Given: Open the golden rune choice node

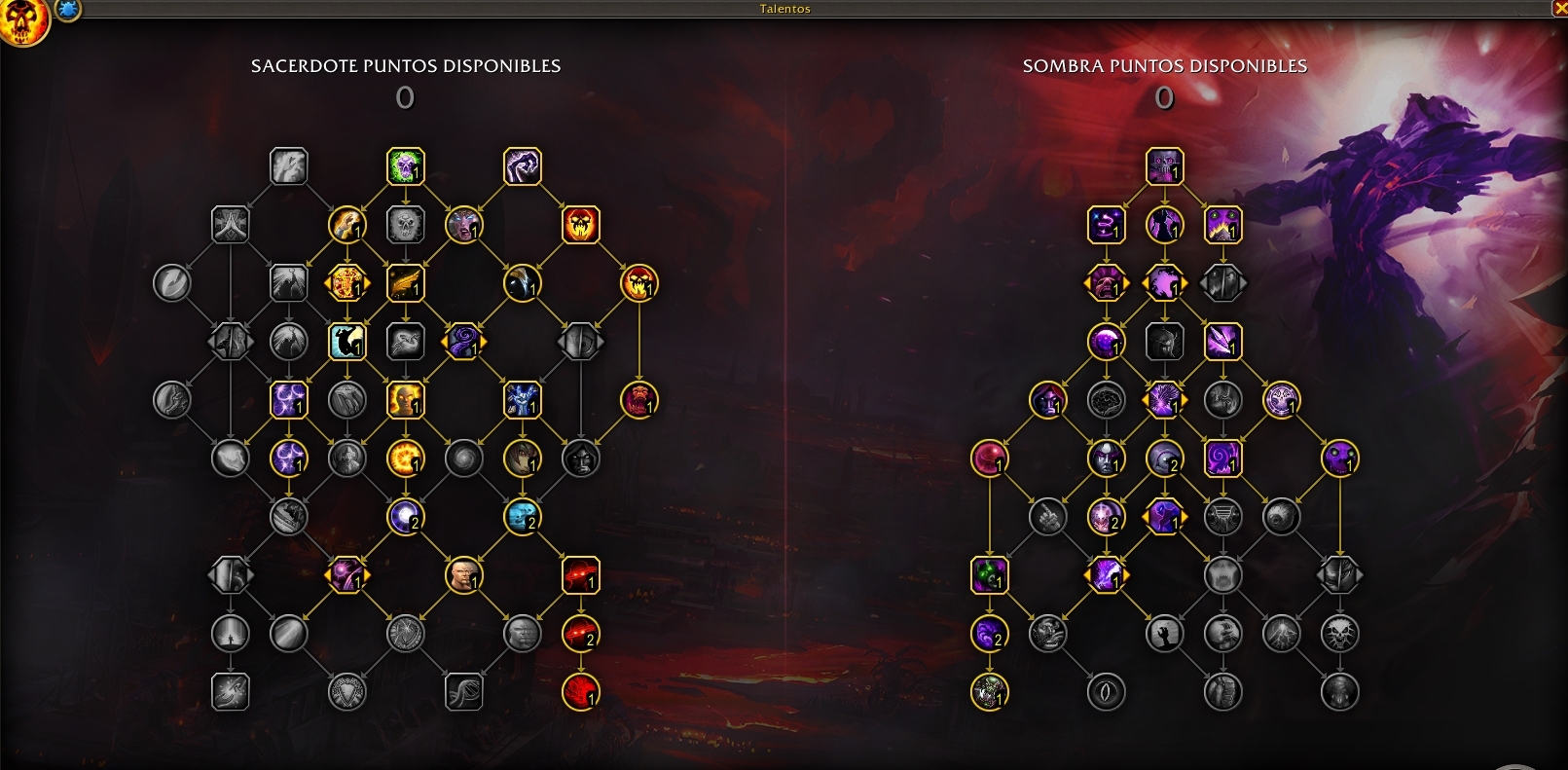Looking at the screenshot, I should [347, 283].
